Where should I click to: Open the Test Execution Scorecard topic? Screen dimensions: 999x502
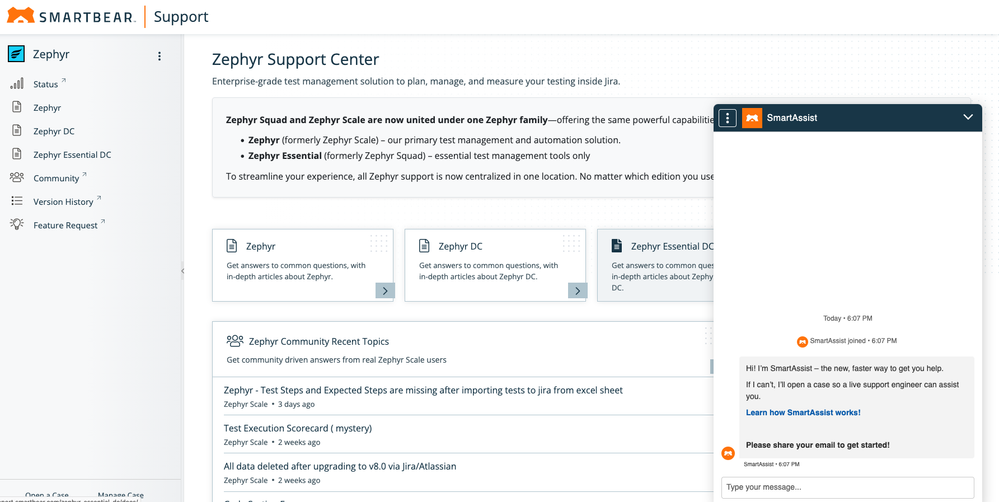(298, 428)
